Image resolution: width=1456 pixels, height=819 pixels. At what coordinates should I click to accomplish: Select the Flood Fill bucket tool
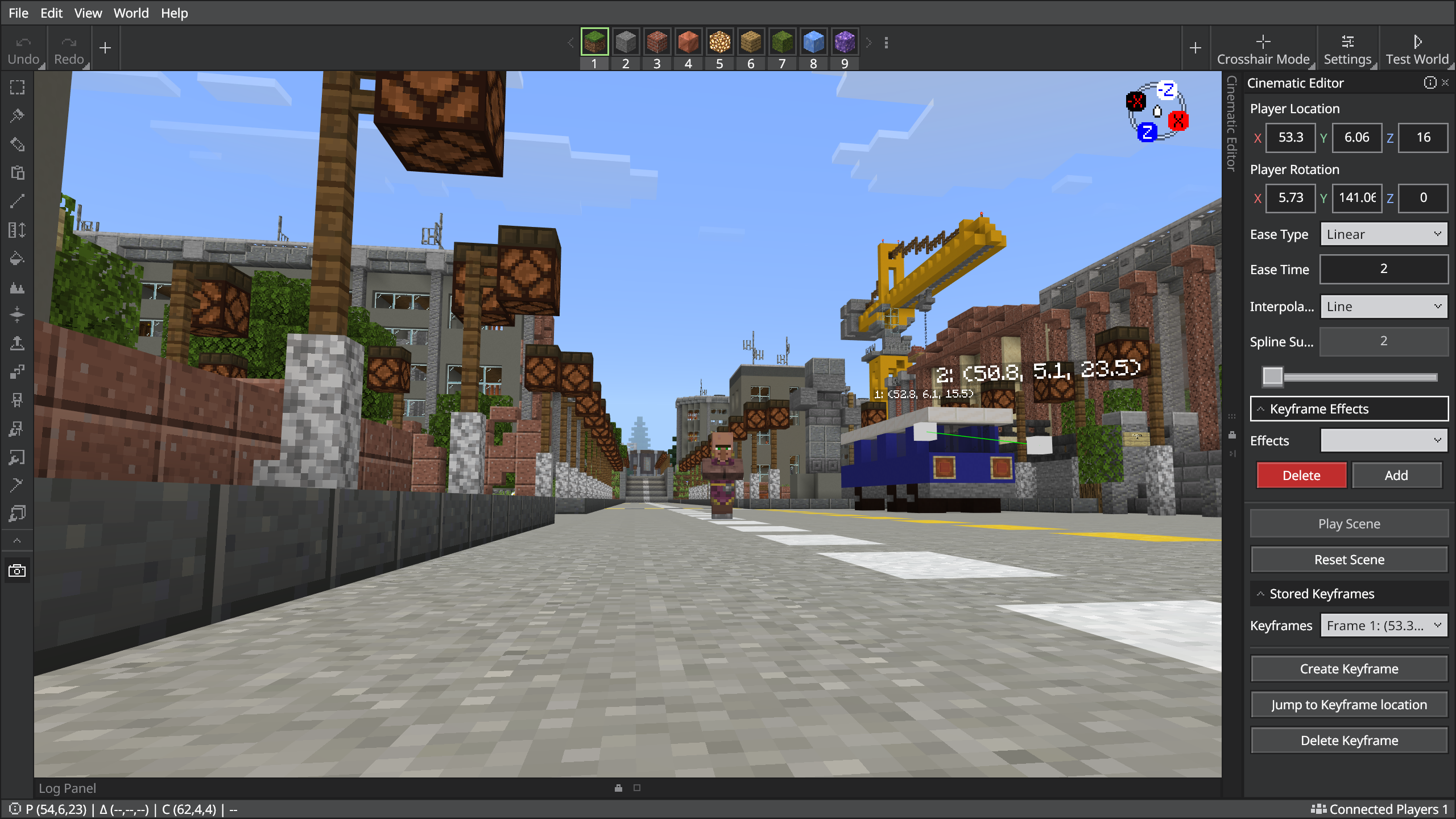point(17,258)
